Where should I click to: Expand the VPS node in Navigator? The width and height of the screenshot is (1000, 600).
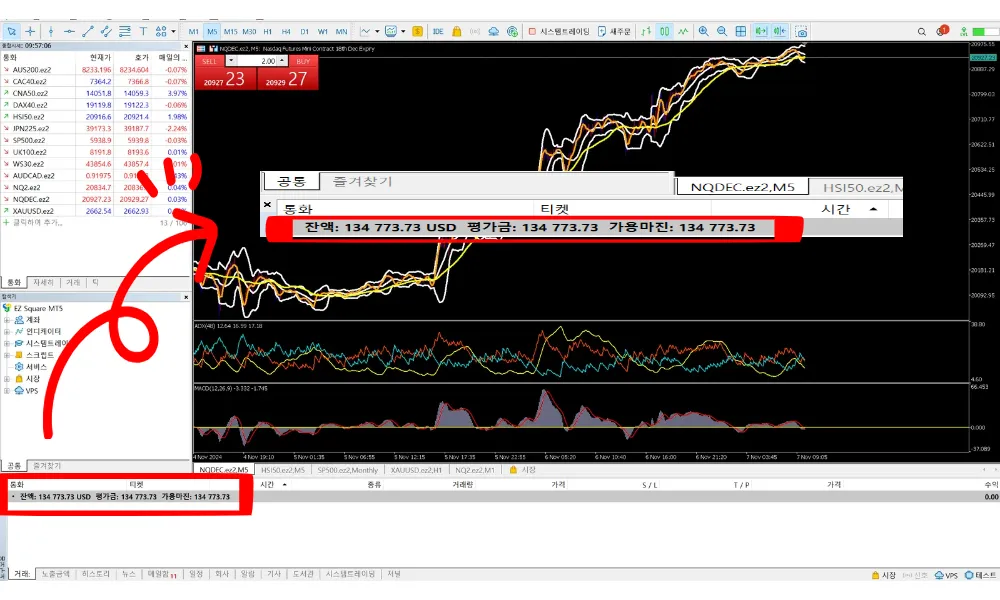(x=6, y=391)
